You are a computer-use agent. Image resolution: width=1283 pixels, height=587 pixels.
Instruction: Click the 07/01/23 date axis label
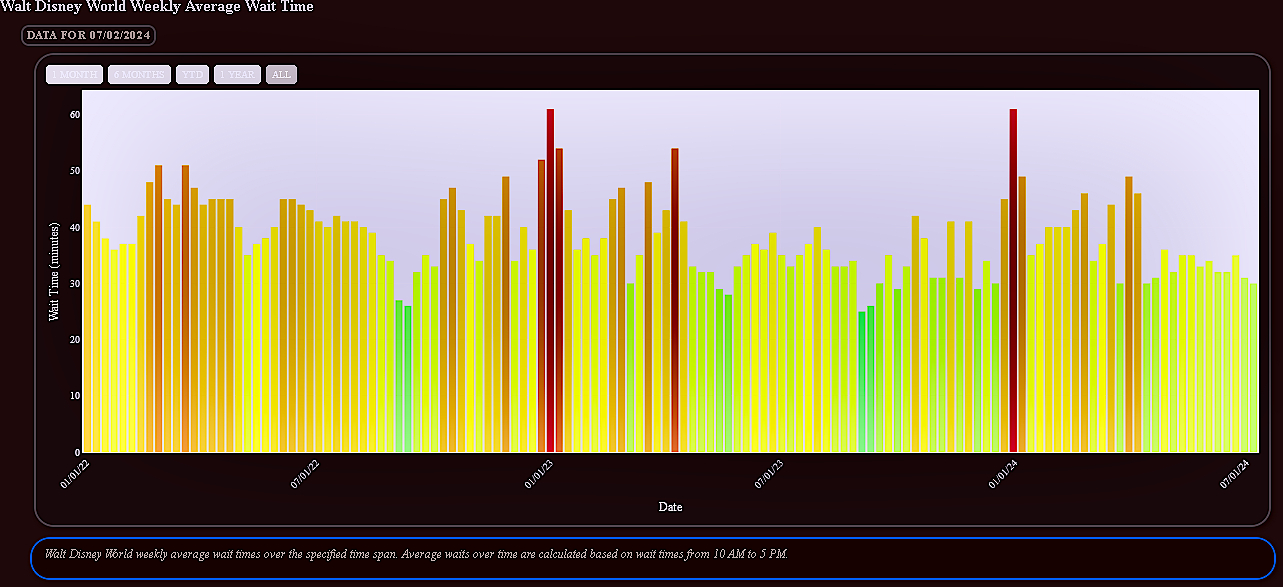pyautogui.click(x=770, y=474)
